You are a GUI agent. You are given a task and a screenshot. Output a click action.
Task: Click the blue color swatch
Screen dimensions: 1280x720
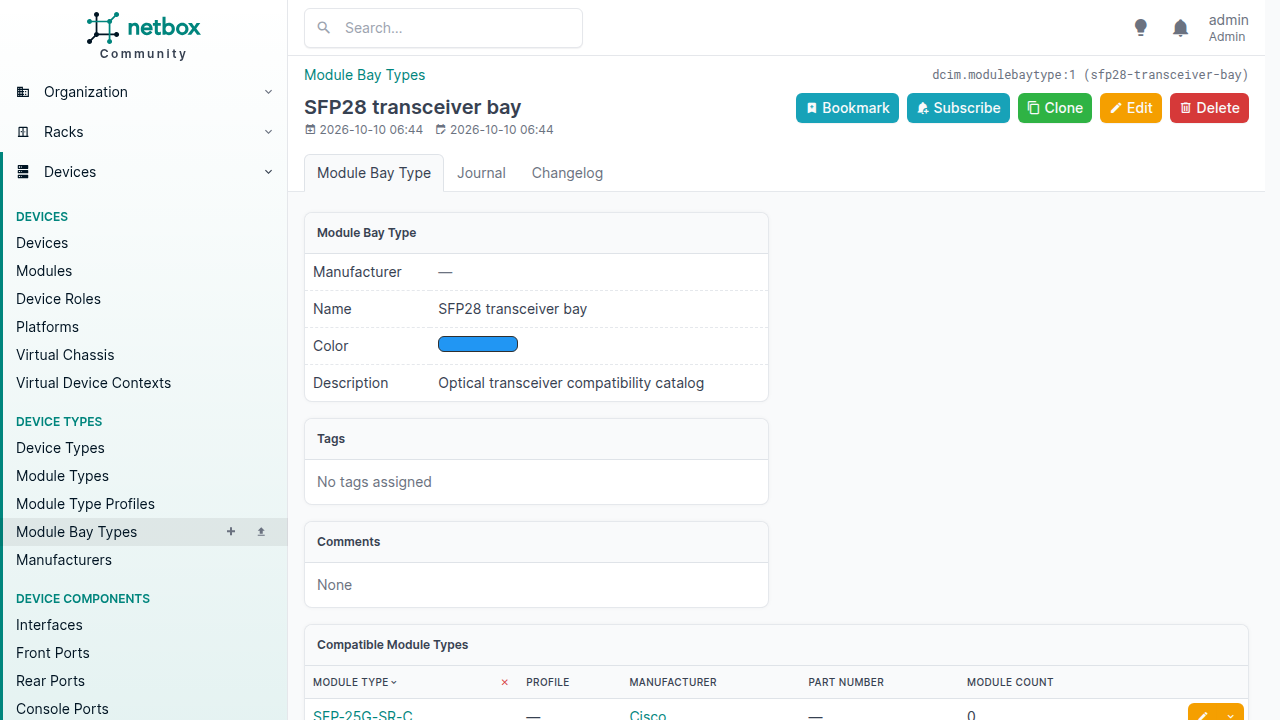[x=478, y=345]
